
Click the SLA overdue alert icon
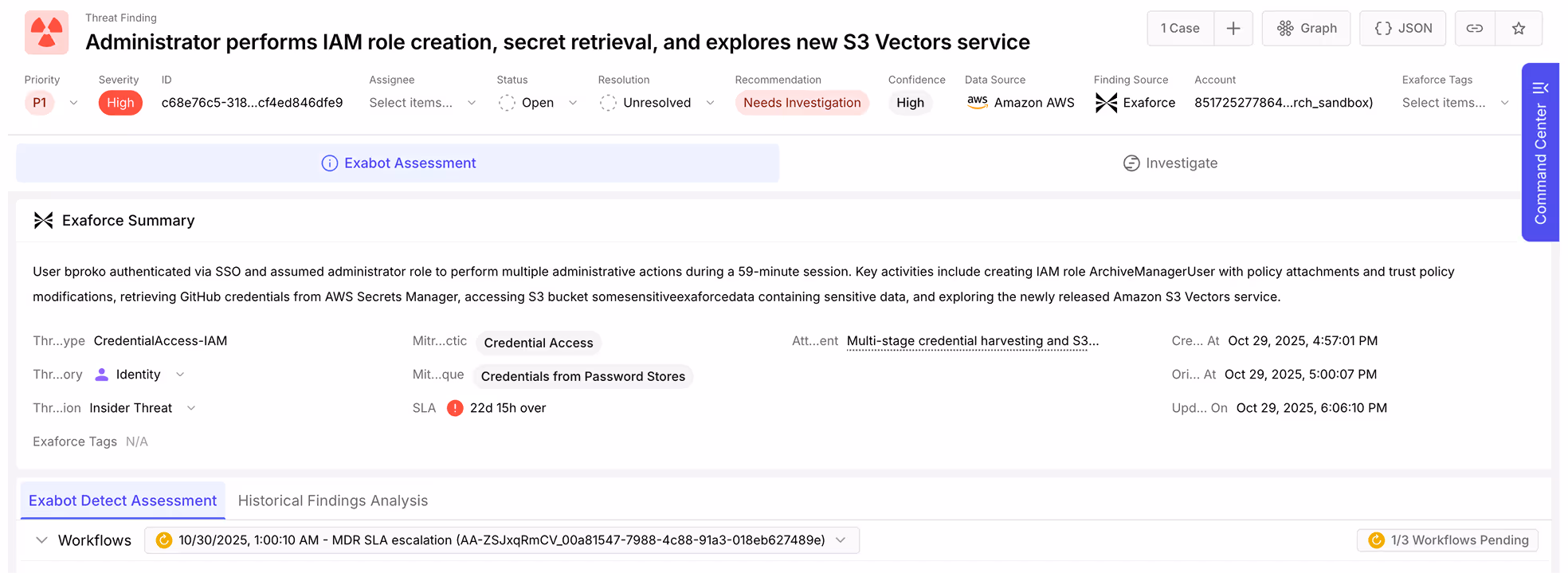tap(455, 408)
